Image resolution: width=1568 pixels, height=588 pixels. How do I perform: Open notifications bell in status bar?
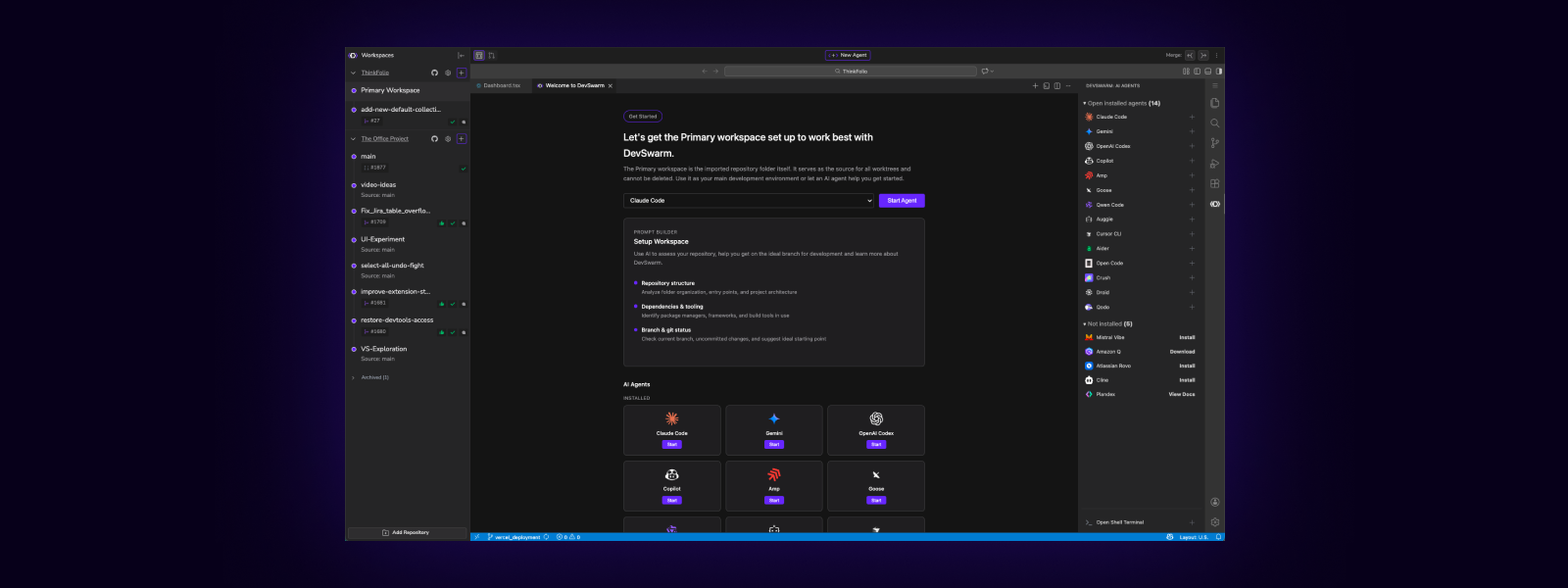pos(1218,537)
